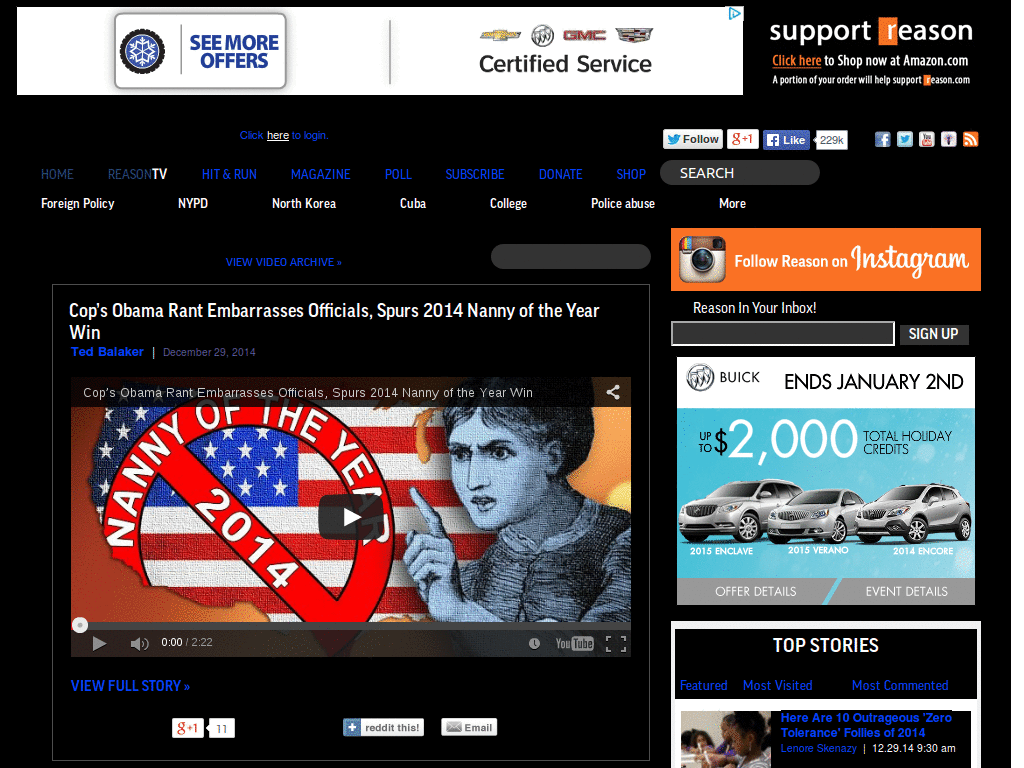Open the Twitter social icon in header
Image resolution: width=1024 pixels, height=768 pixels.
pos(904,140)
